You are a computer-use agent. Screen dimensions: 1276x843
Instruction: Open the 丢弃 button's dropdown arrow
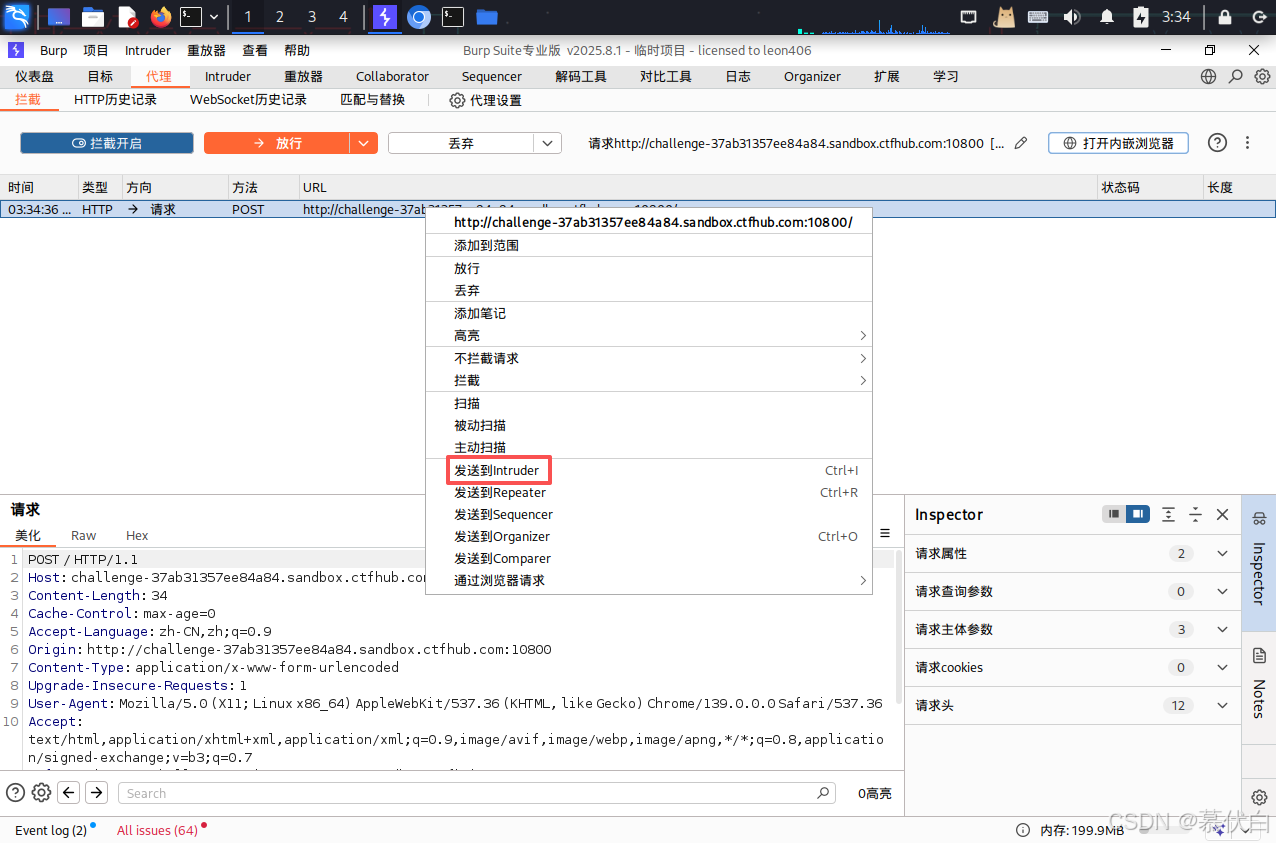[547, 143]
